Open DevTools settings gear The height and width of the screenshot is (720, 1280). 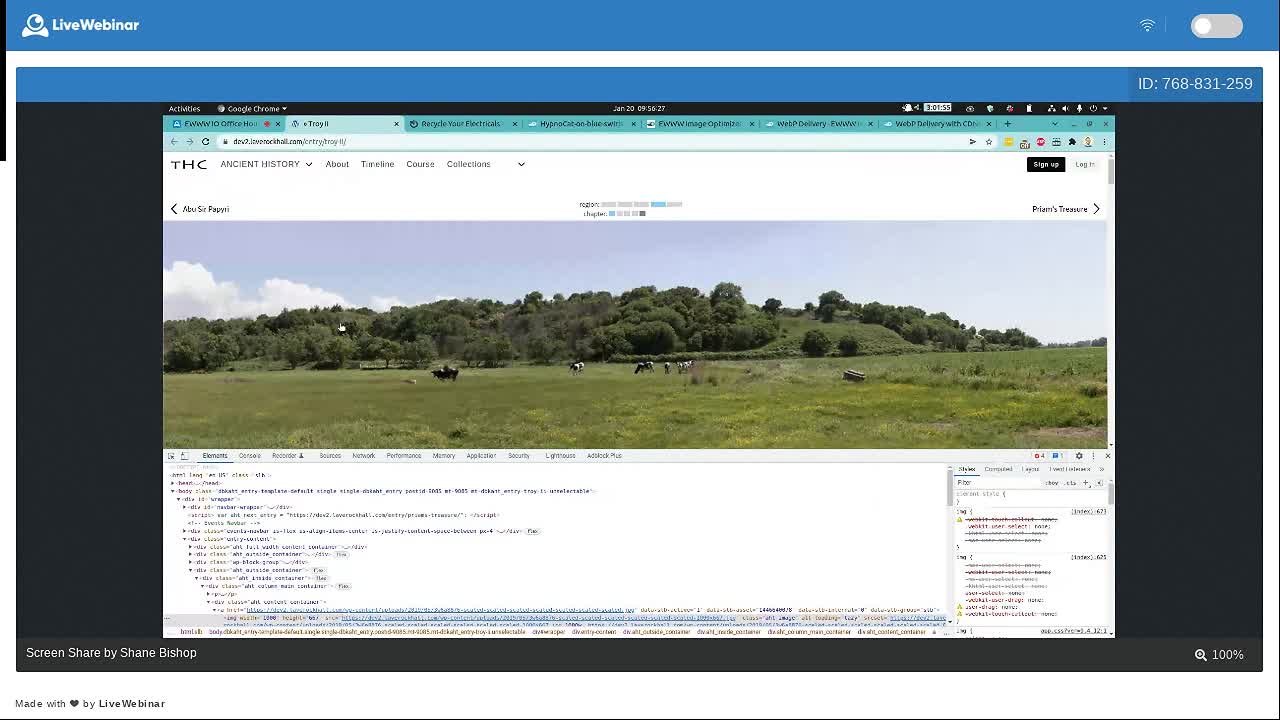tap(1078, 456)
